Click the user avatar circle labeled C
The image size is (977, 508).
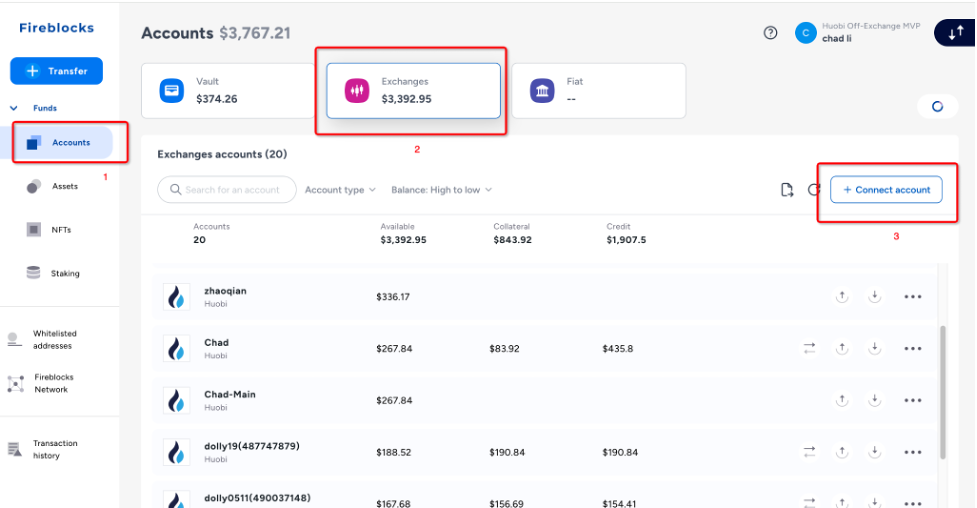[x=805, y=33]
